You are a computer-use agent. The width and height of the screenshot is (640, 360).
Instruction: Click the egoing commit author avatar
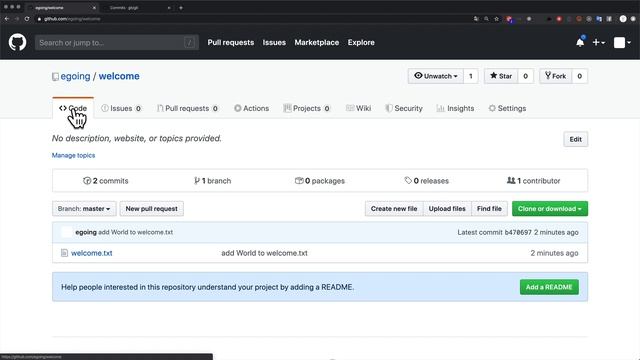coord(67,232)
